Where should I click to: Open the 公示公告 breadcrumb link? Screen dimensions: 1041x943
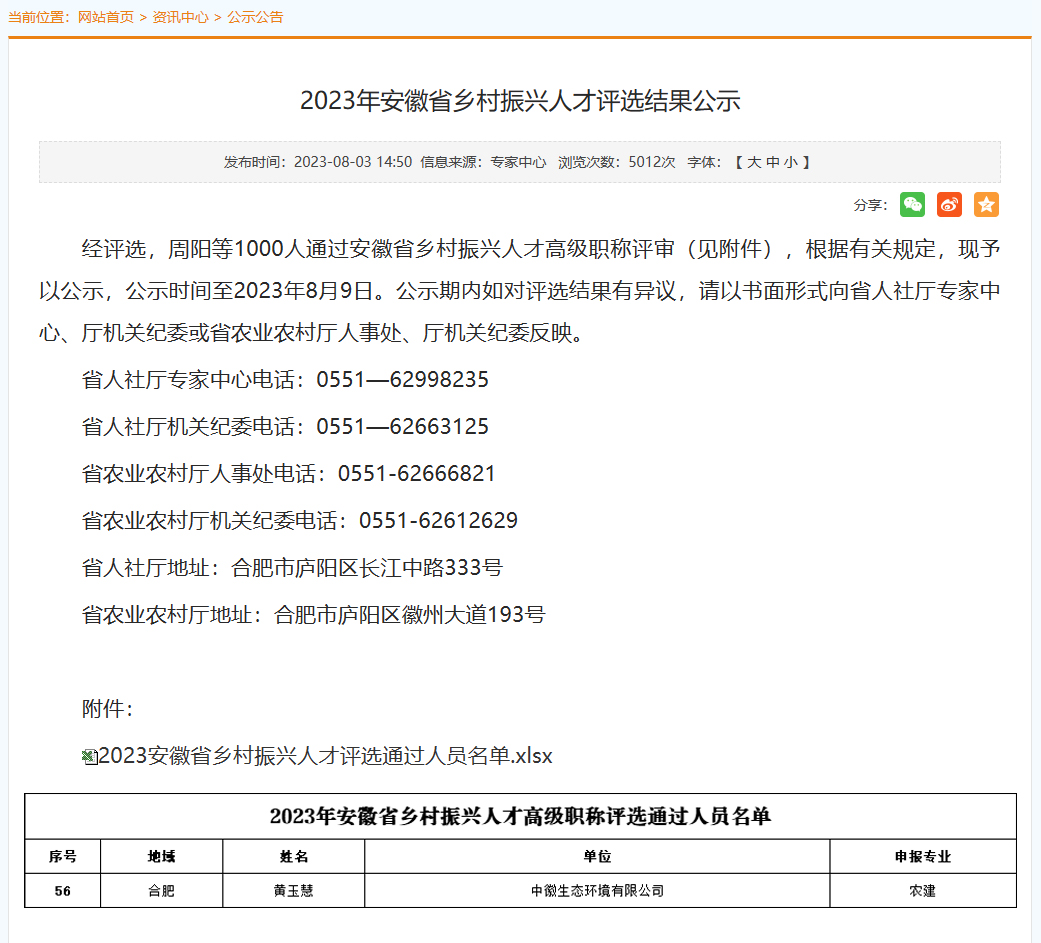click(255, 17)
